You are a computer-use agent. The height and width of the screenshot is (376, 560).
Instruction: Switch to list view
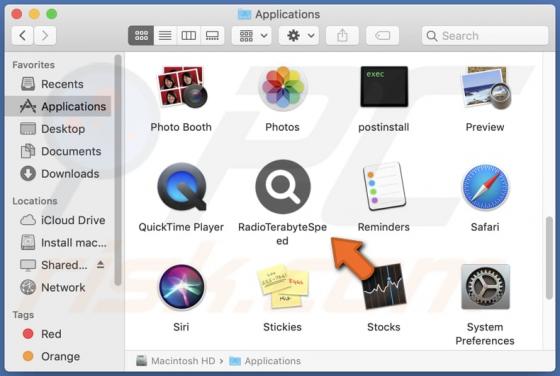[165, 35]
